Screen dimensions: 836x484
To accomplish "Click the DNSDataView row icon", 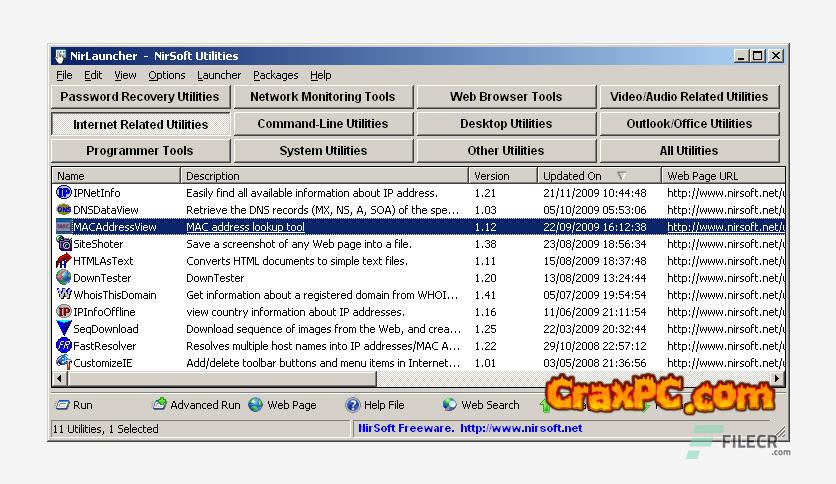I will coord(63,209).
